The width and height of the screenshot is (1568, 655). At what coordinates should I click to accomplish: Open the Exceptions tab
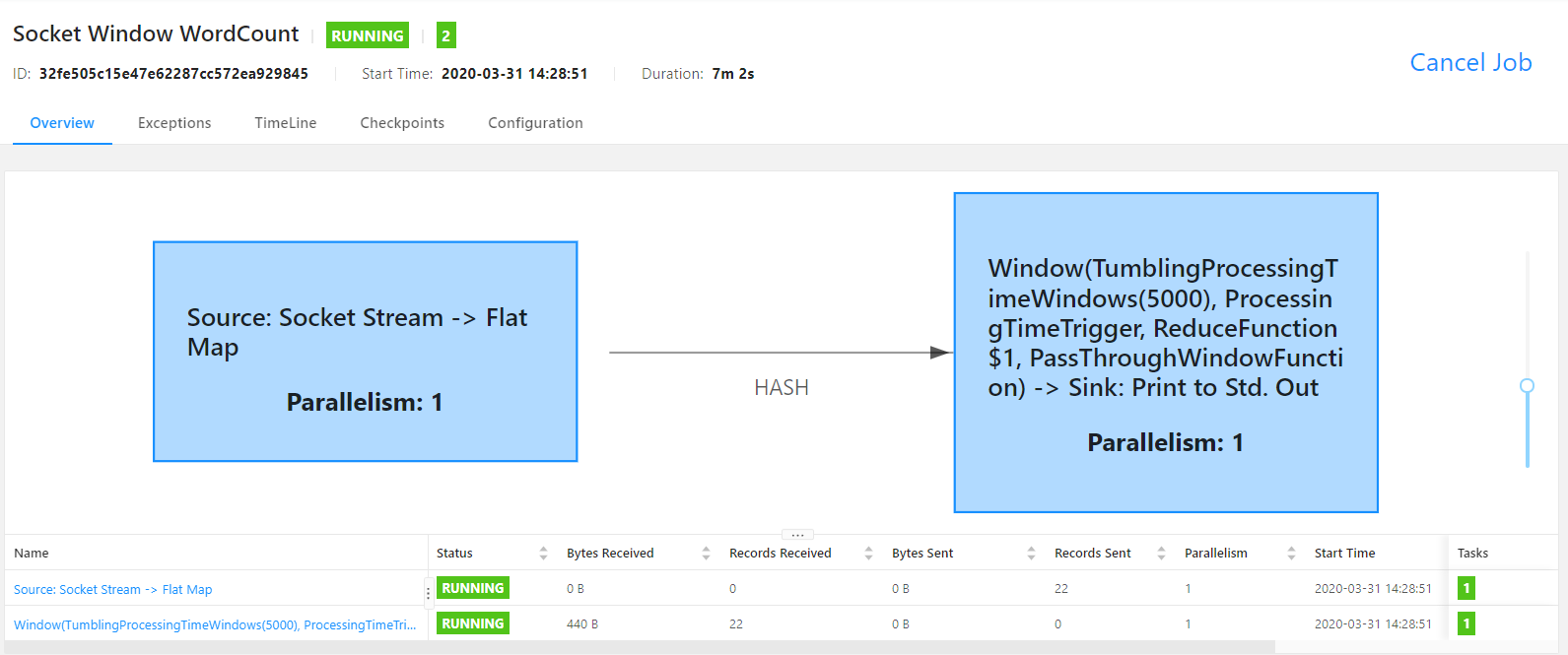point(174,123)
